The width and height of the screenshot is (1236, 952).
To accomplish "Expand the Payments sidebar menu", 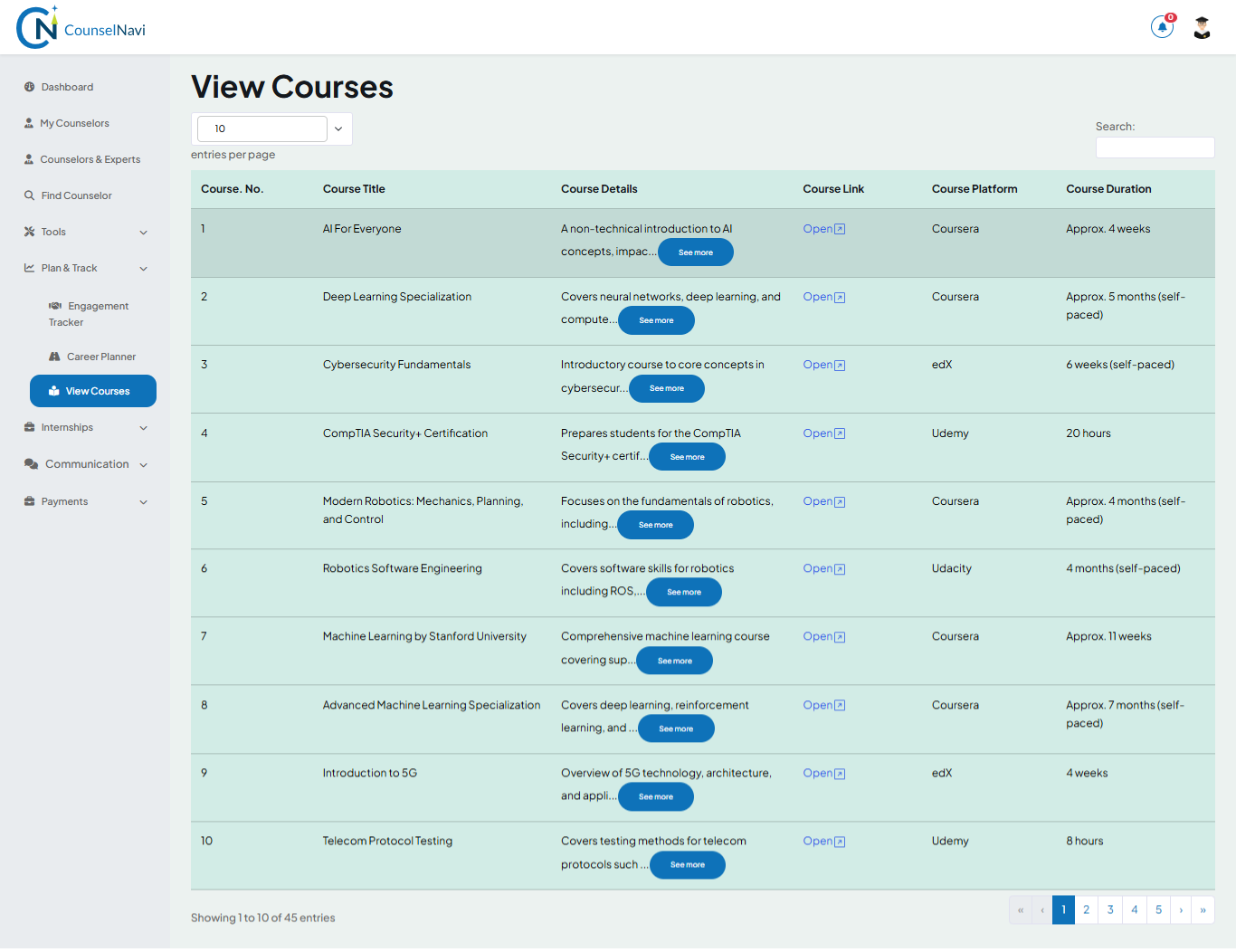I will 63,501.
